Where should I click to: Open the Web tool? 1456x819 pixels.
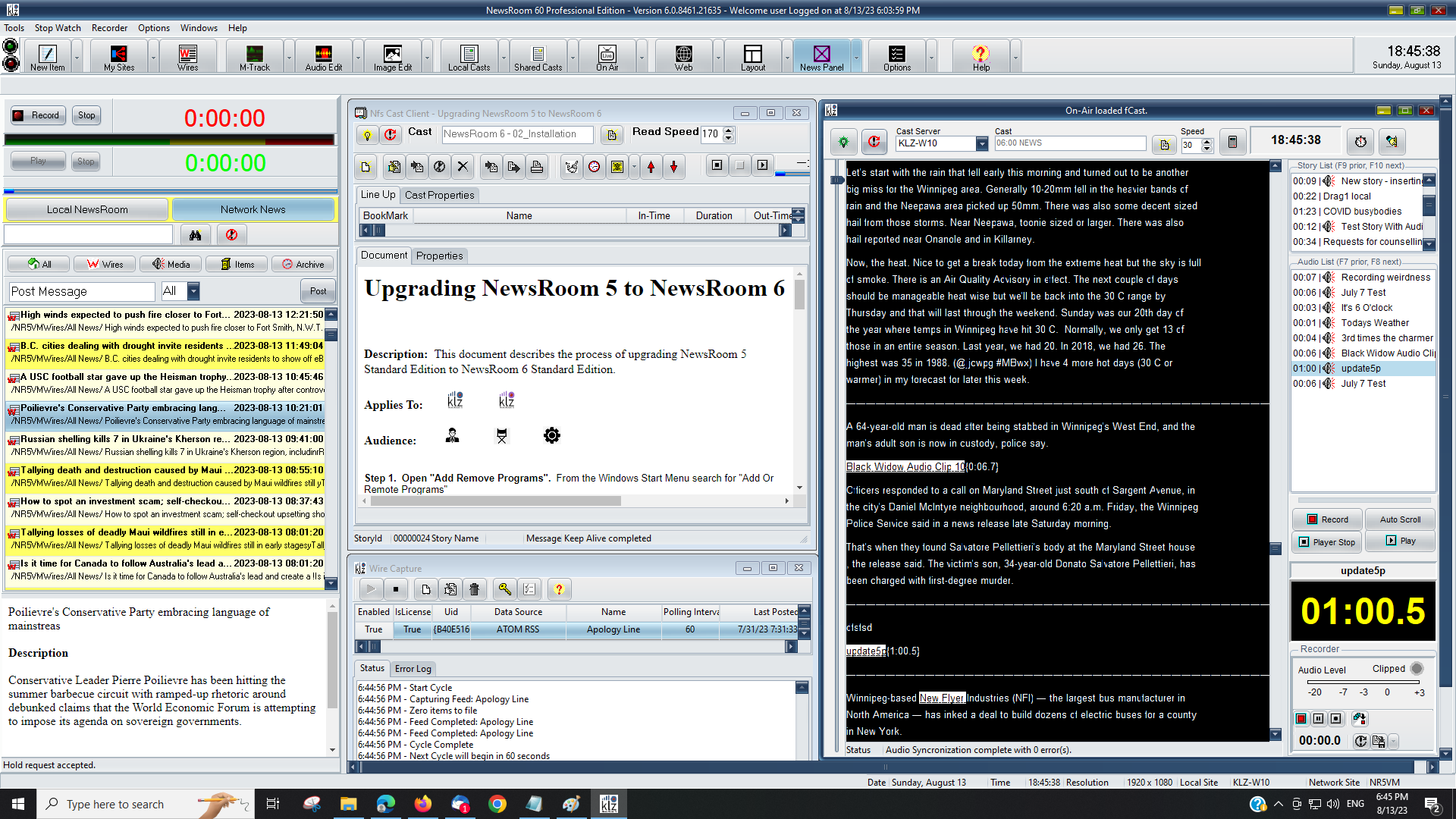(x=683, y=57)
